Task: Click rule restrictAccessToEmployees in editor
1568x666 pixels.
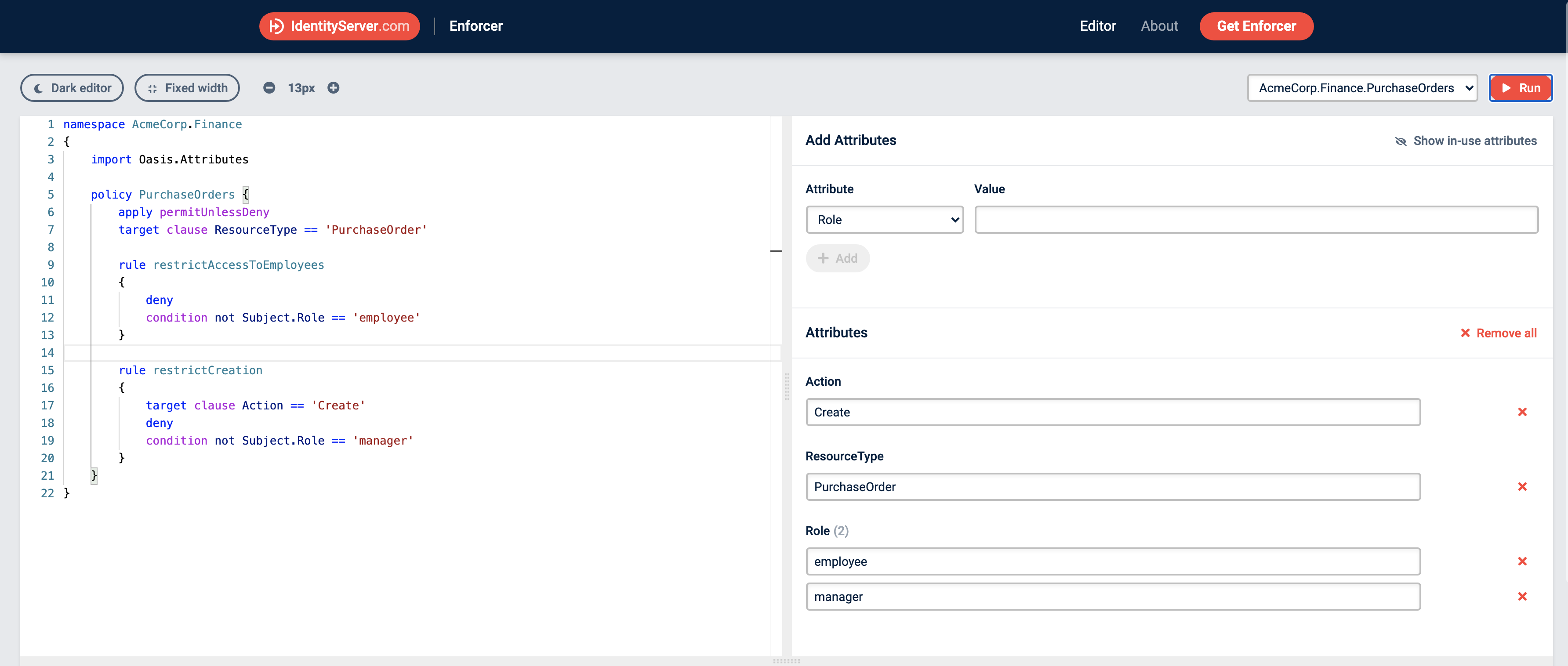Action: (221, 265)
